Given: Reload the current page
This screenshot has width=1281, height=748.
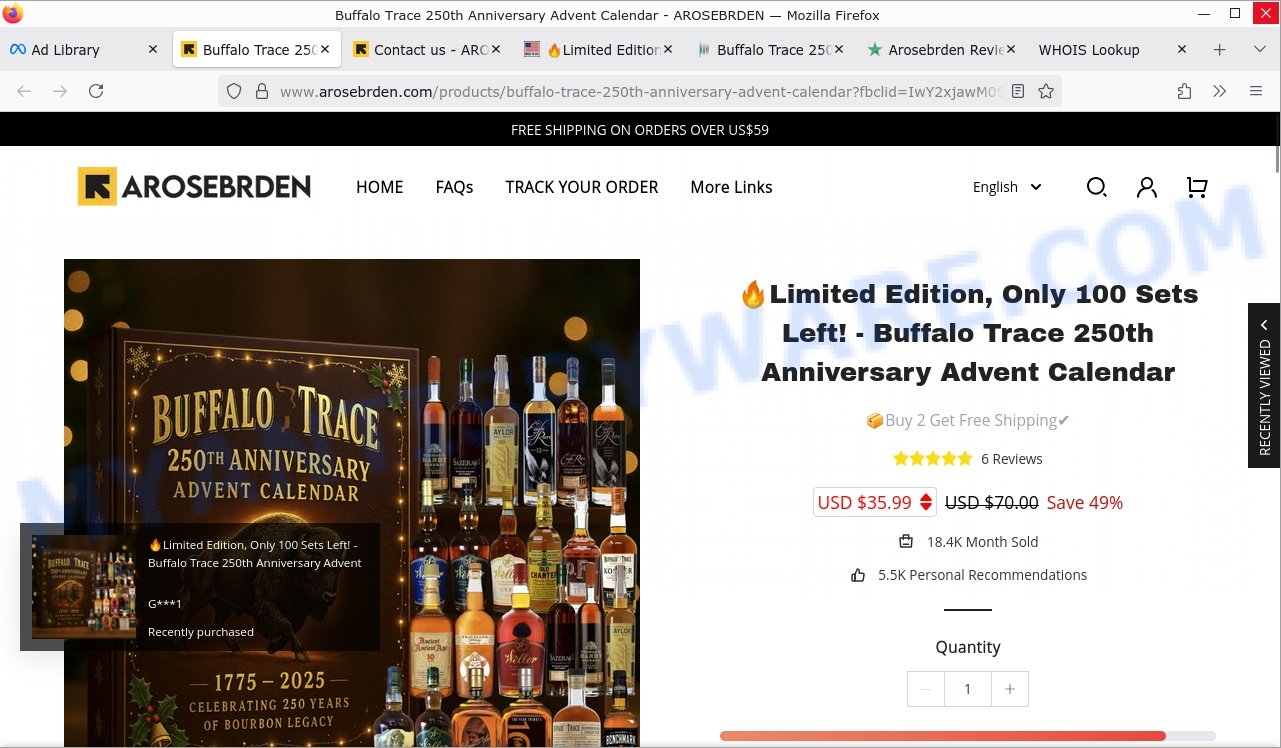Looking at the screenshot, I should (x=96, y=91).
